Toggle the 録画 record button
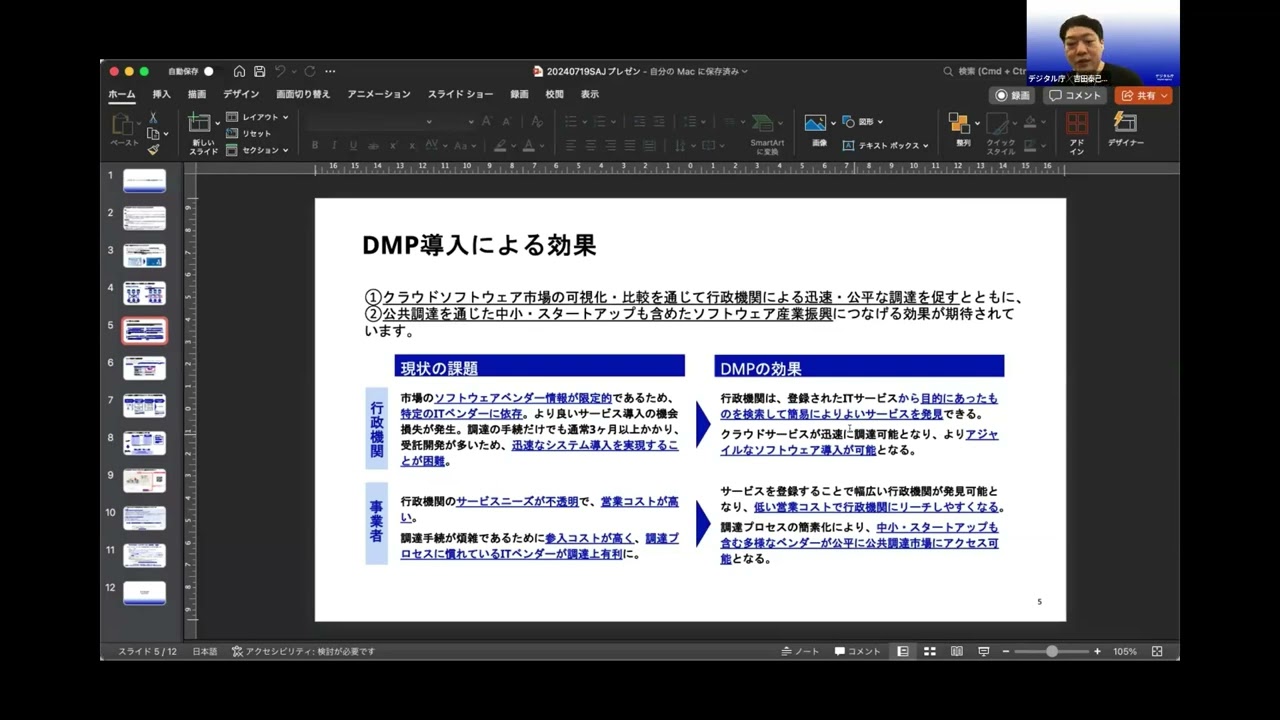The image size is (1280, 720). point(1013,95)
